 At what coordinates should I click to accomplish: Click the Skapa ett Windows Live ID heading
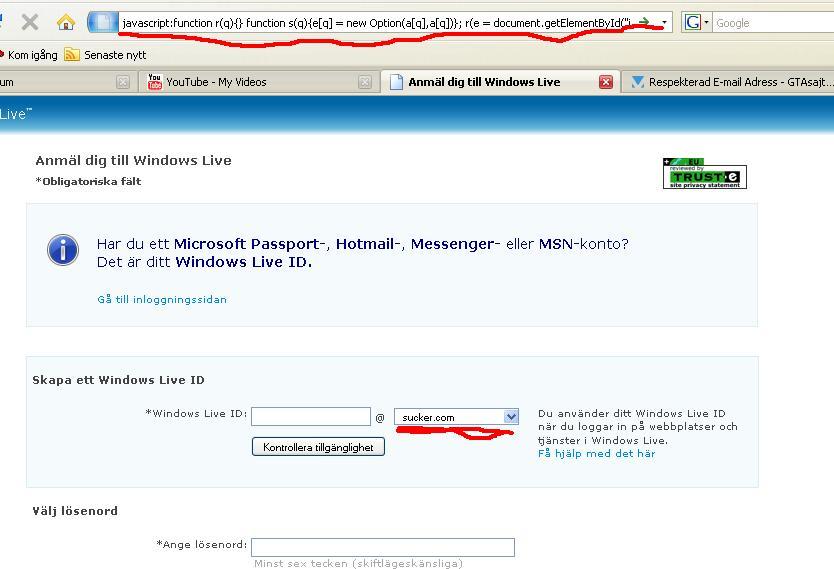tap(118, 380)
